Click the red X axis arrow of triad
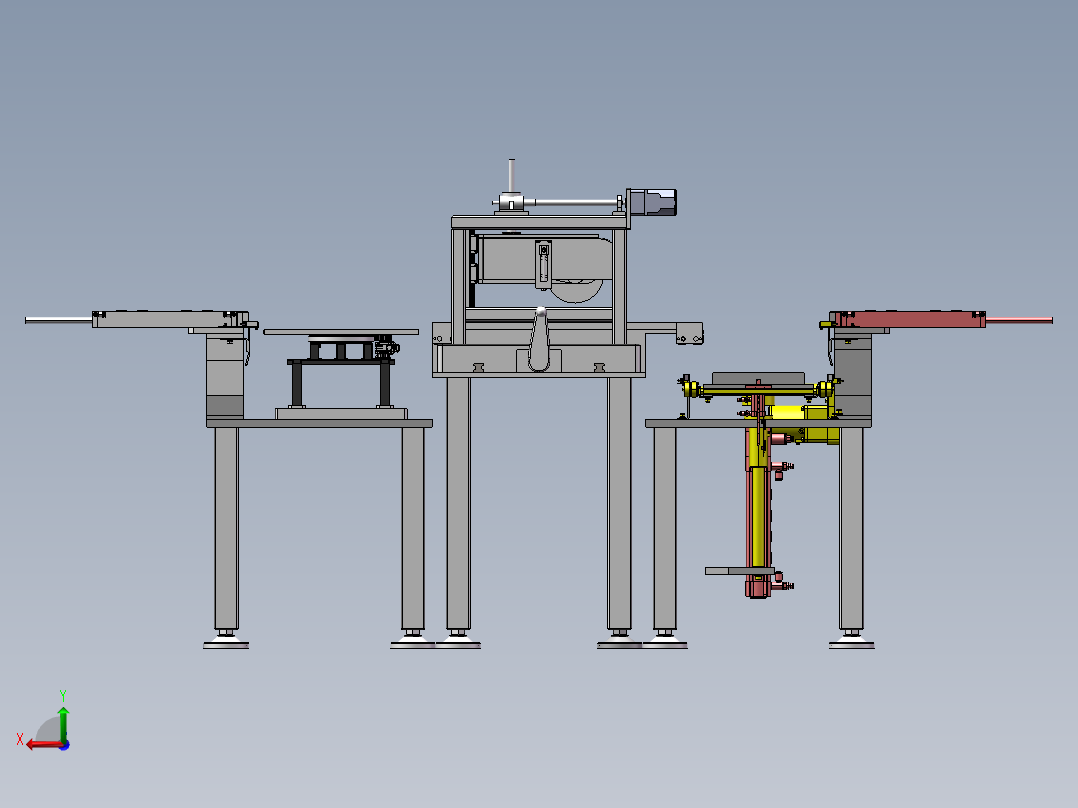 coord(43,744)
